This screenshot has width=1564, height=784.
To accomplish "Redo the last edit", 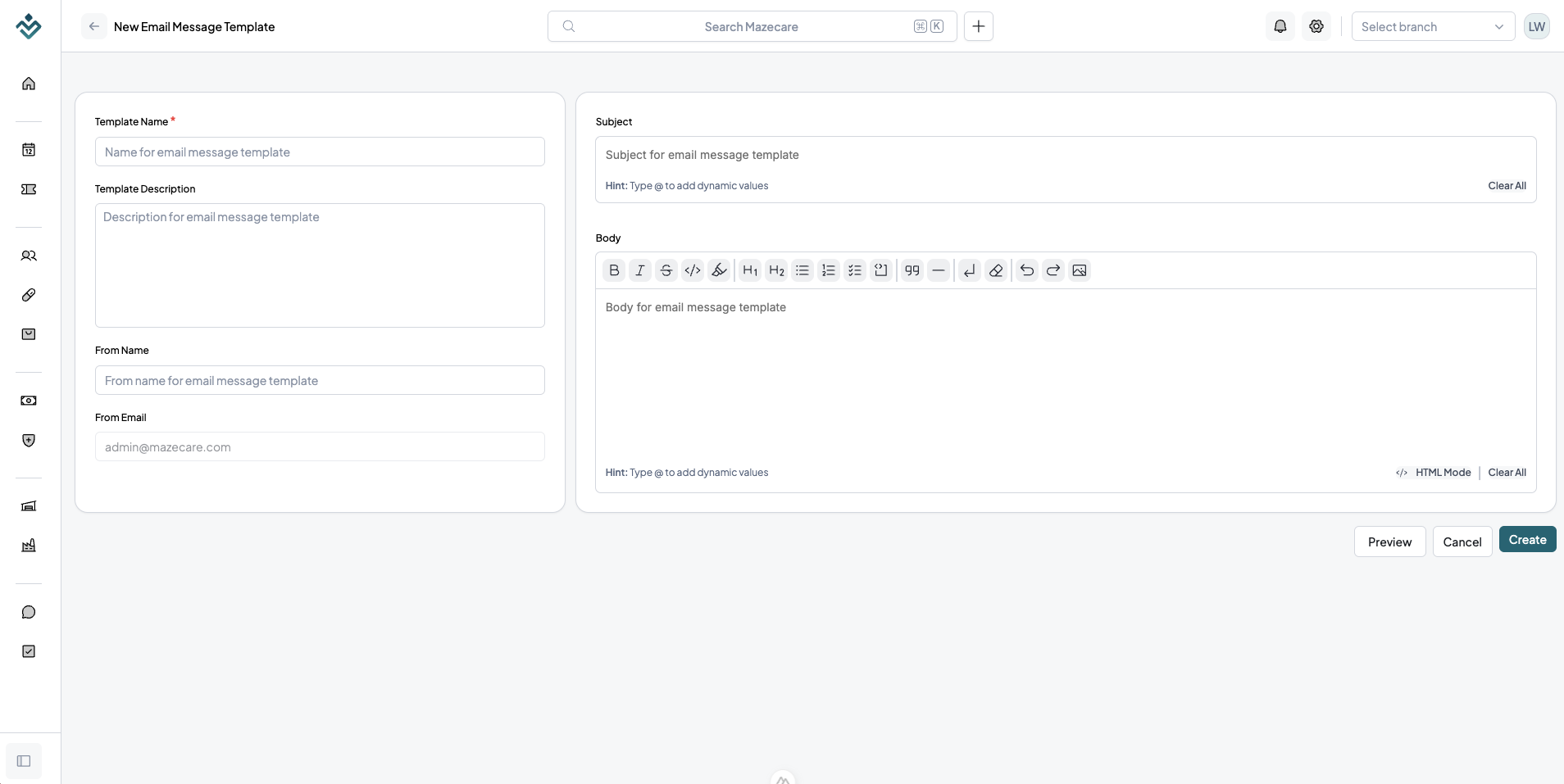I will pyautogui.click(x=1053, y=270).
